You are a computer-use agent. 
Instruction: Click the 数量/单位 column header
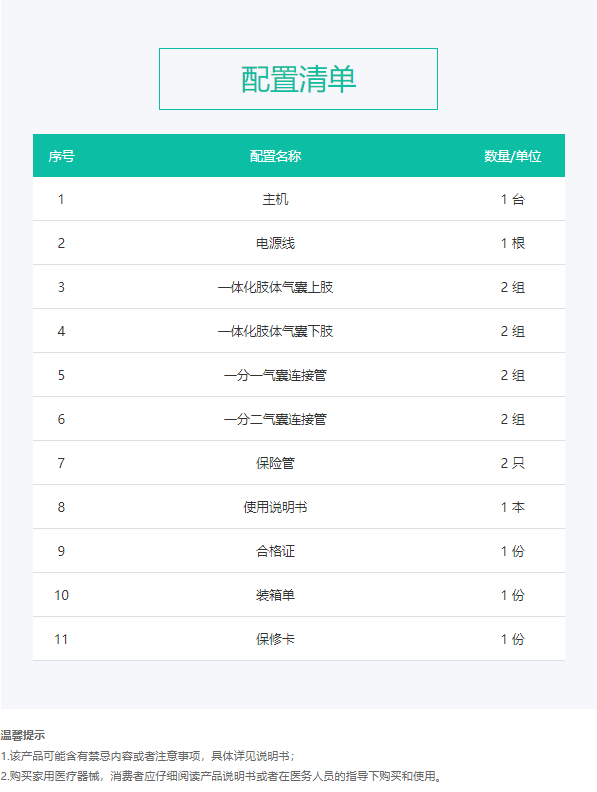tap(513, 156)
